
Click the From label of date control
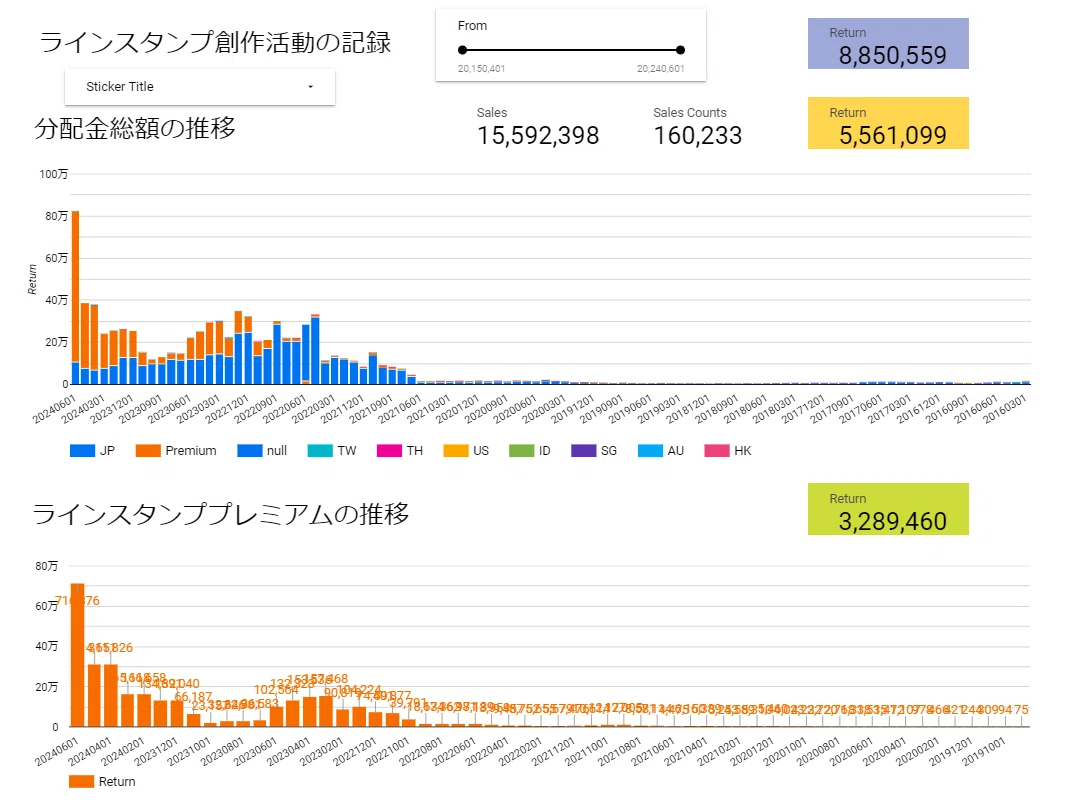[472, 25]
